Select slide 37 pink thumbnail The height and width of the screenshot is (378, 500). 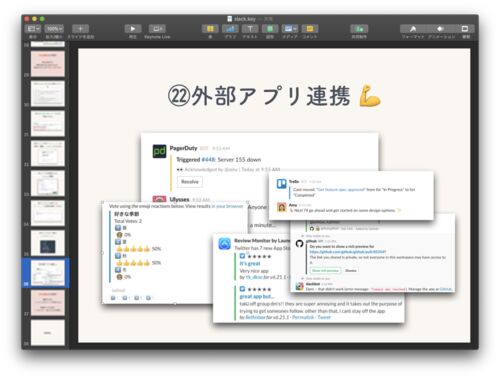48,303
